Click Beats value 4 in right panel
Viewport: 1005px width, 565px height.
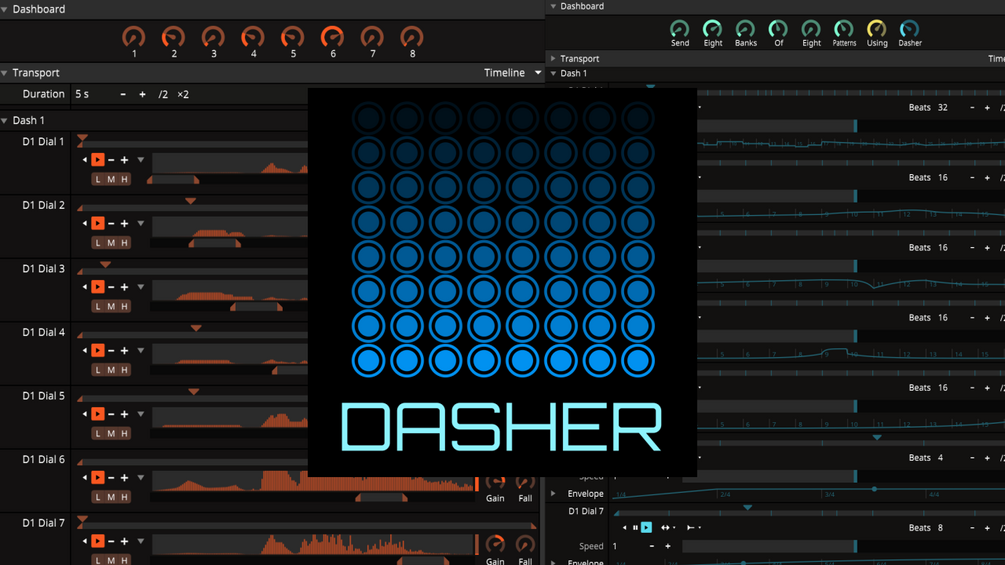pos(940,458)
